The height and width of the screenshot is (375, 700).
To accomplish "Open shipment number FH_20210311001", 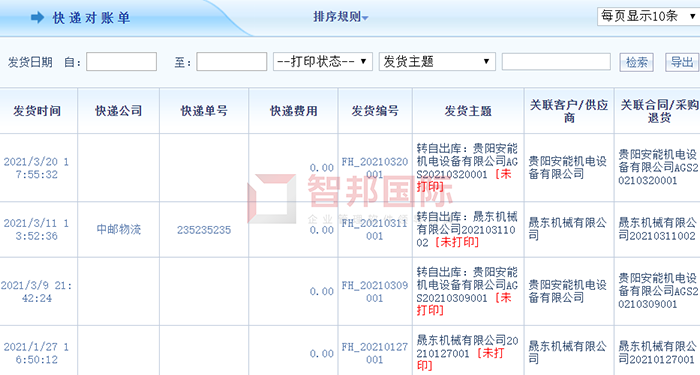I will 375,229.
